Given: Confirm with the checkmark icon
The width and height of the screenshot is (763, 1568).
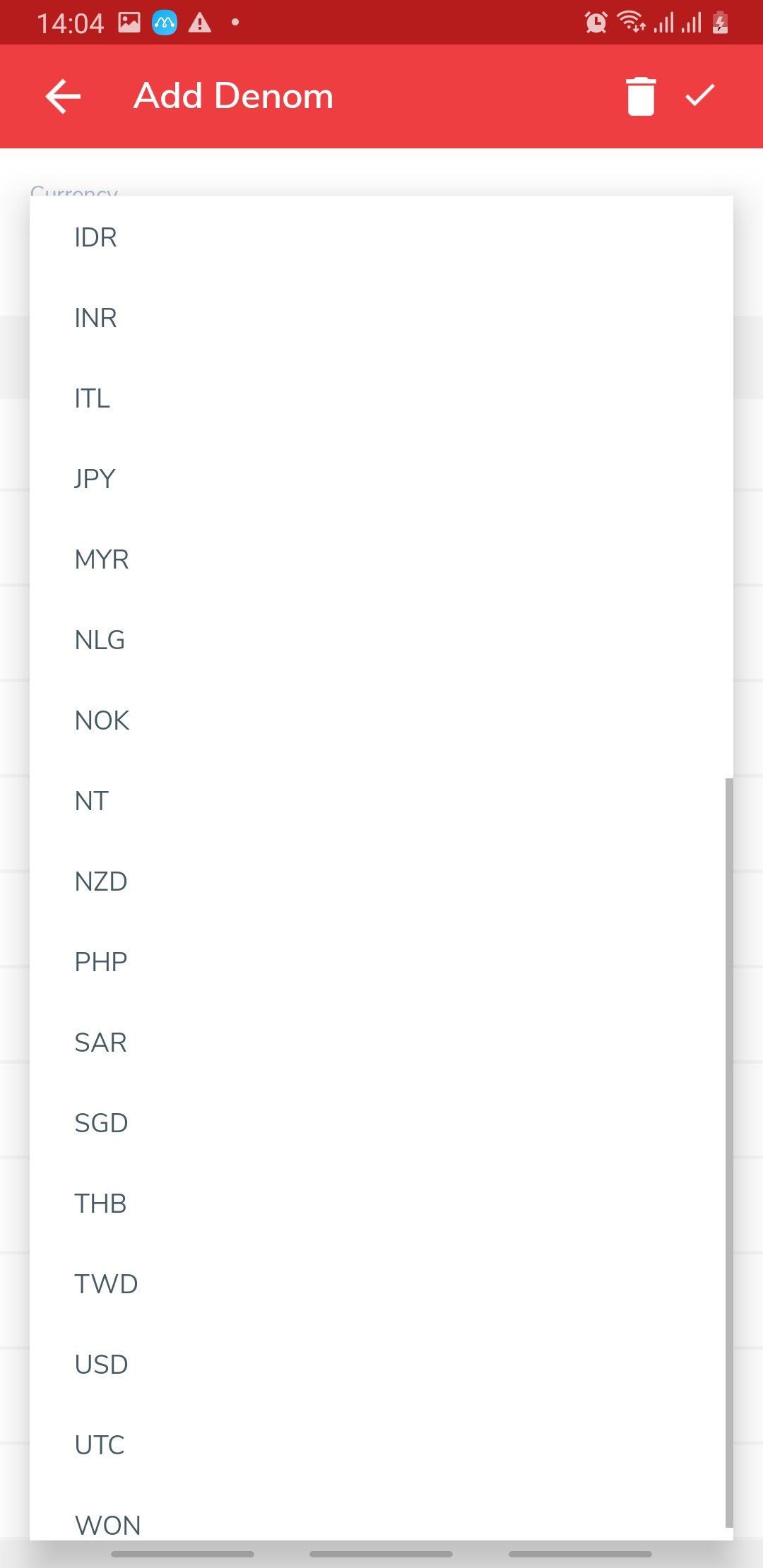Looking at the screenshot, I should [x=700, y=95].
